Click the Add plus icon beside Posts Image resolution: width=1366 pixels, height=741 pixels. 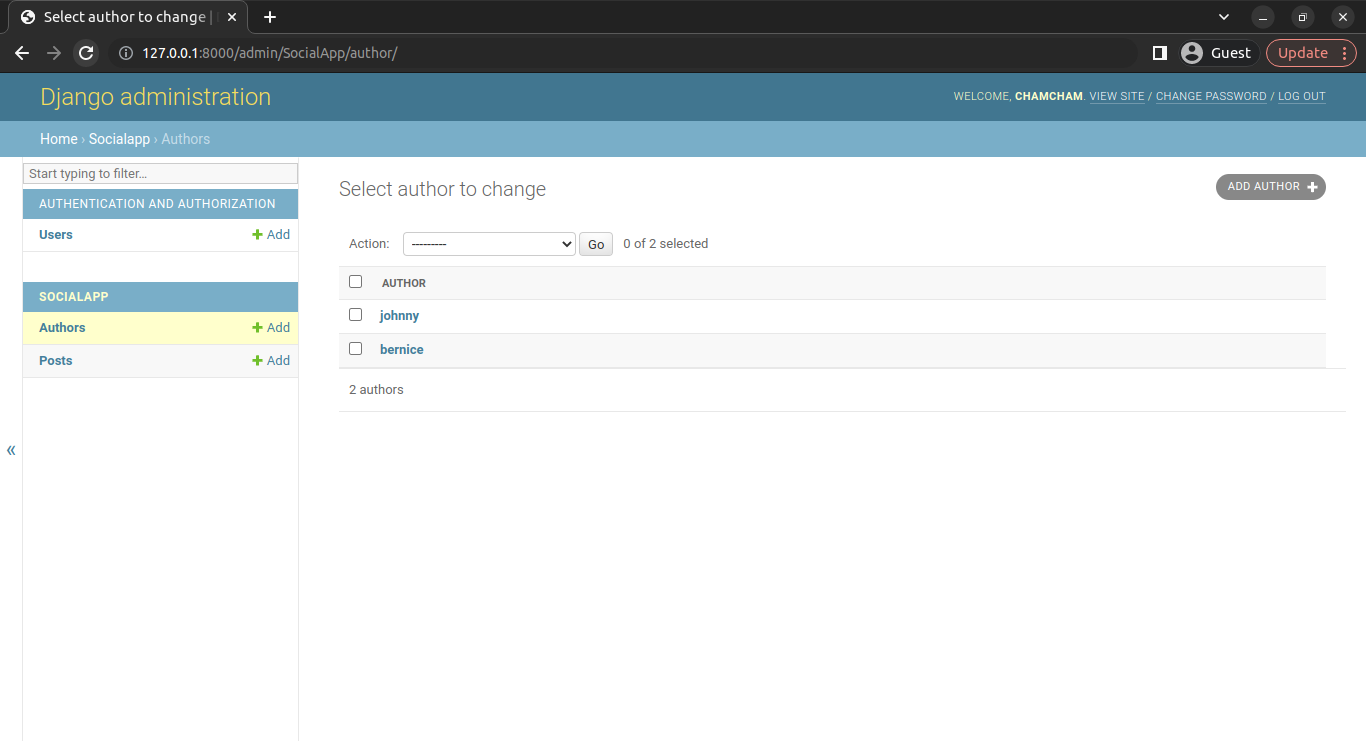pos(257,361)
